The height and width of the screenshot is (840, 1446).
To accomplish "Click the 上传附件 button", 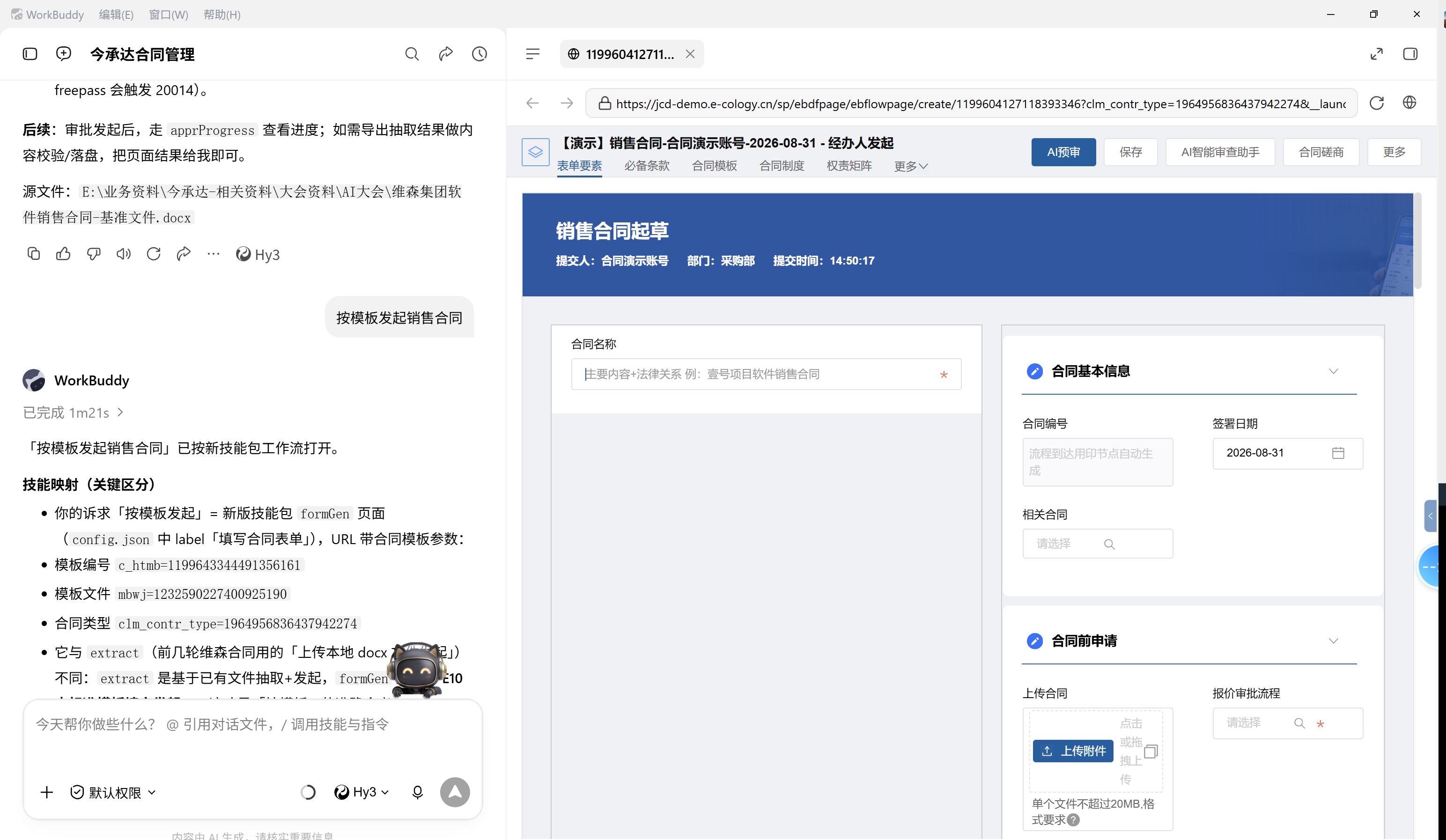I will coord(1072,751).
